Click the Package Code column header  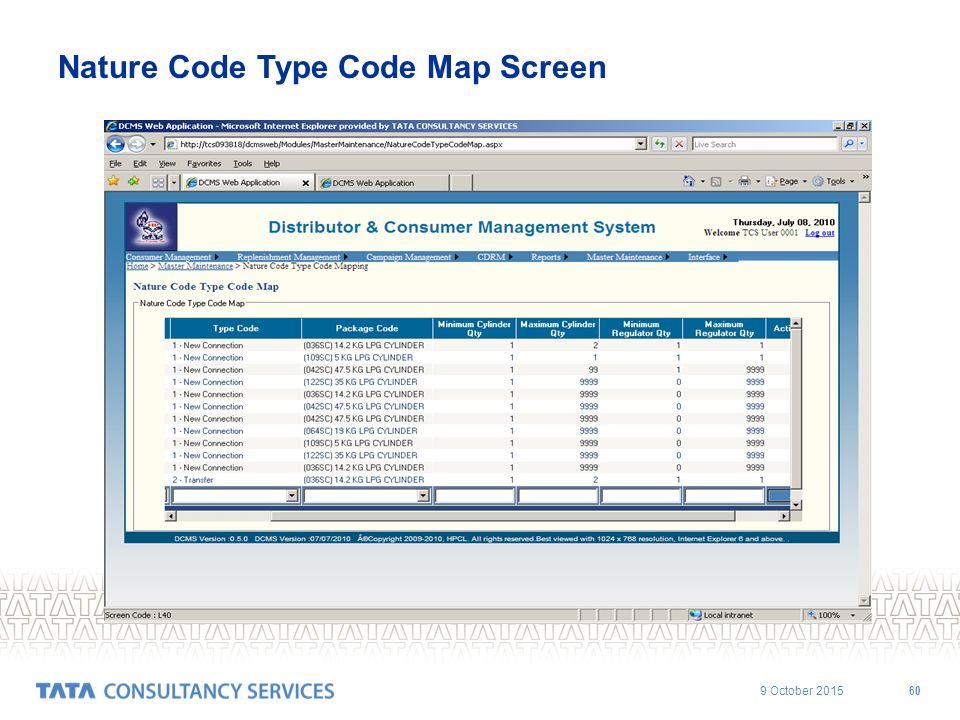pos(367,328)
